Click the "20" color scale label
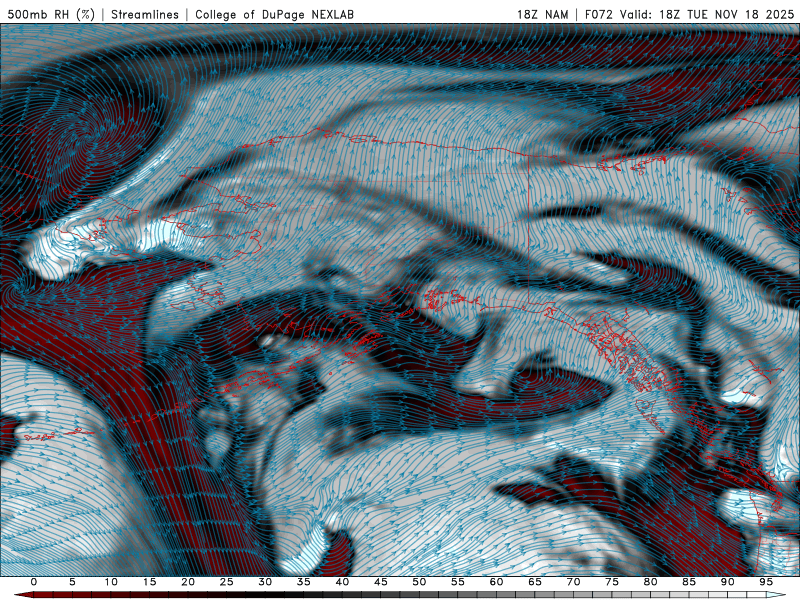Screen dimensions: 800x600 (x=188, y=582)
